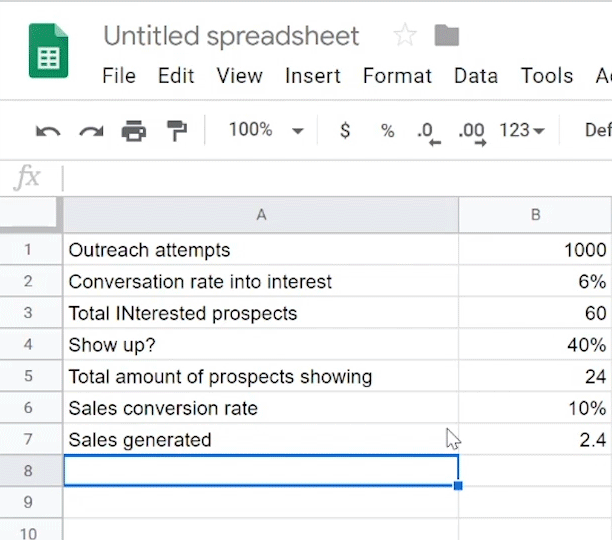Select column A header
This screenshot has height=540, width=612.
(x=261, y=215)
